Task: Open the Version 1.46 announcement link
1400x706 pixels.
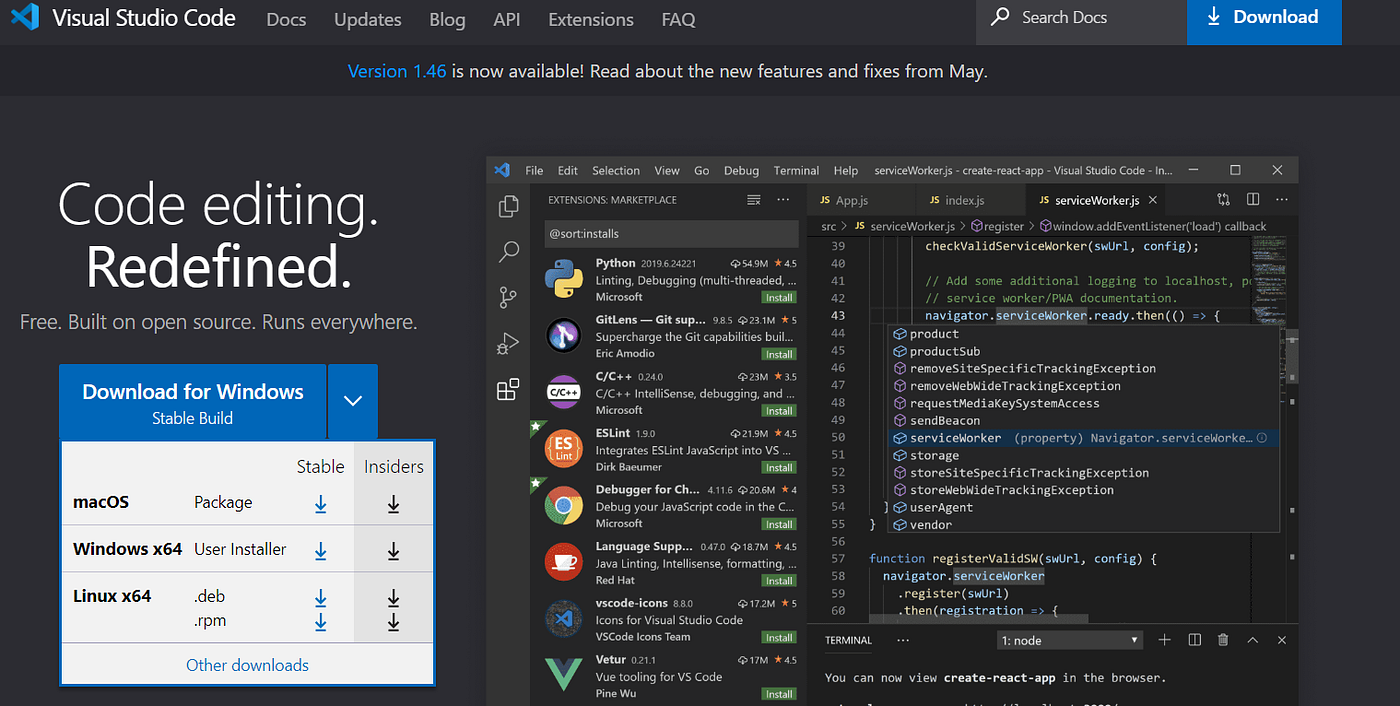Action: 396,70
